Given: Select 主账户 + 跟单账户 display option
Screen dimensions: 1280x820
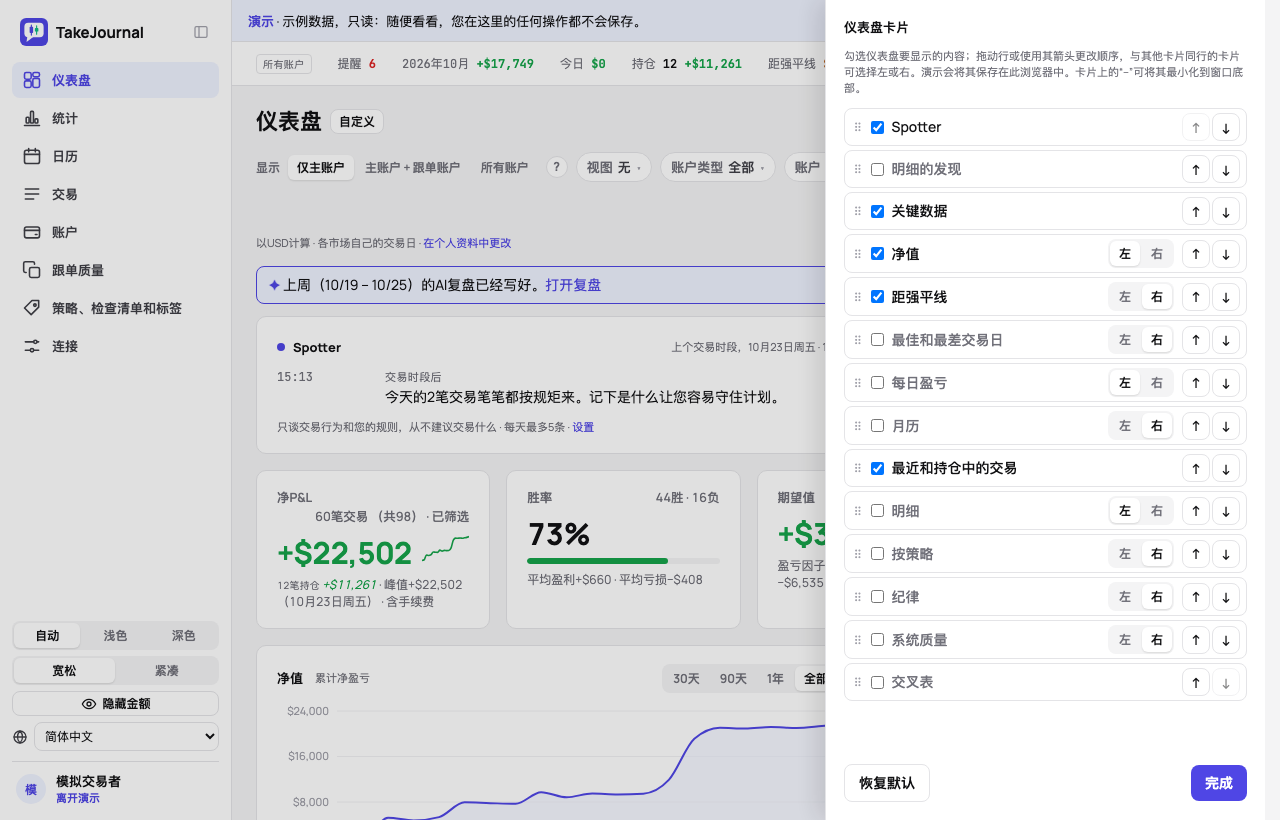Looking at the screenshot, I should [x=412, y=168].
